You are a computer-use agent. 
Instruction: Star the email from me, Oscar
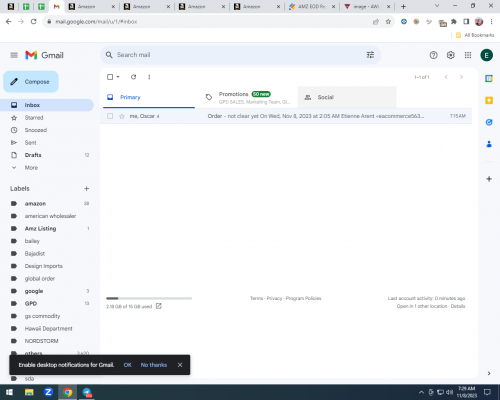pyautogui.click(x=122, y=116)
